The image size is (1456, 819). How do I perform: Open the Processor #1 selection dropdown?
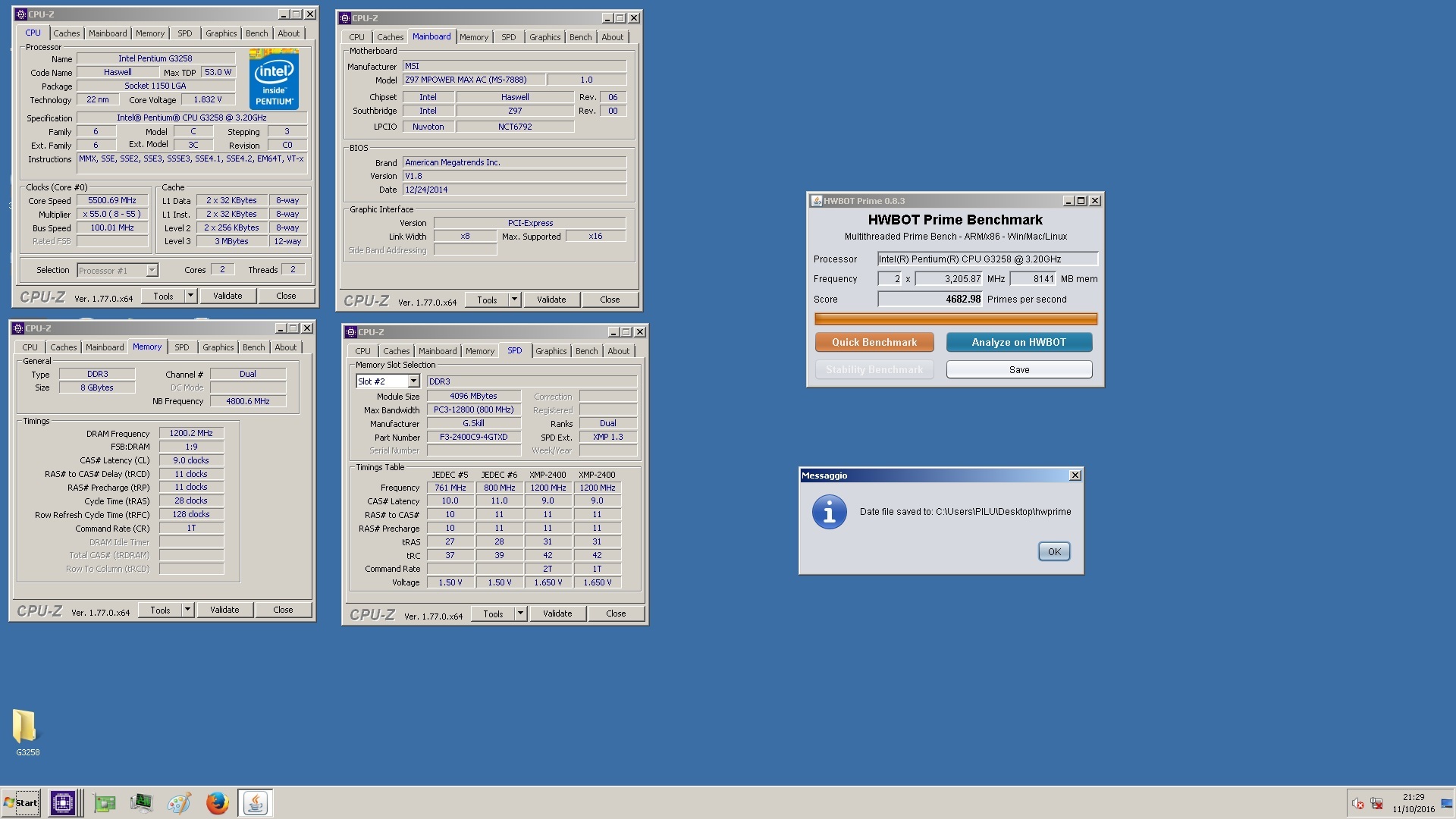[152, 271]
